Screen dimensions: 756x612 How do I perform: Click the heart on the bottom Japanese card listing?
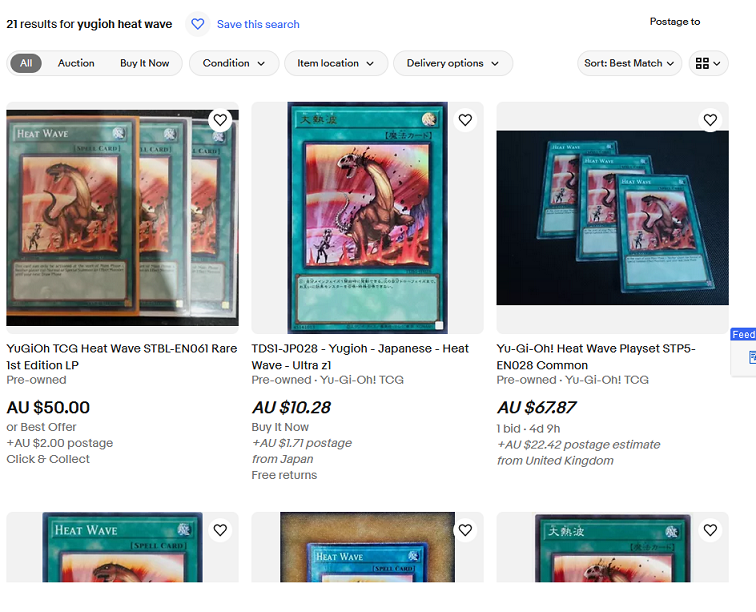tap(710, 530)
